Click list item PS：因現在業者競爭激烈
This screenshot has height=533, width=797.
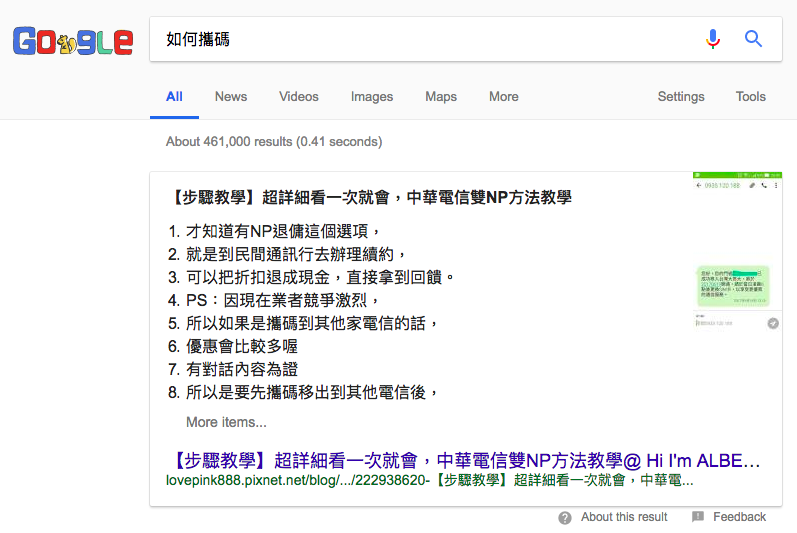pyautogui.click(x=283, y=300)
